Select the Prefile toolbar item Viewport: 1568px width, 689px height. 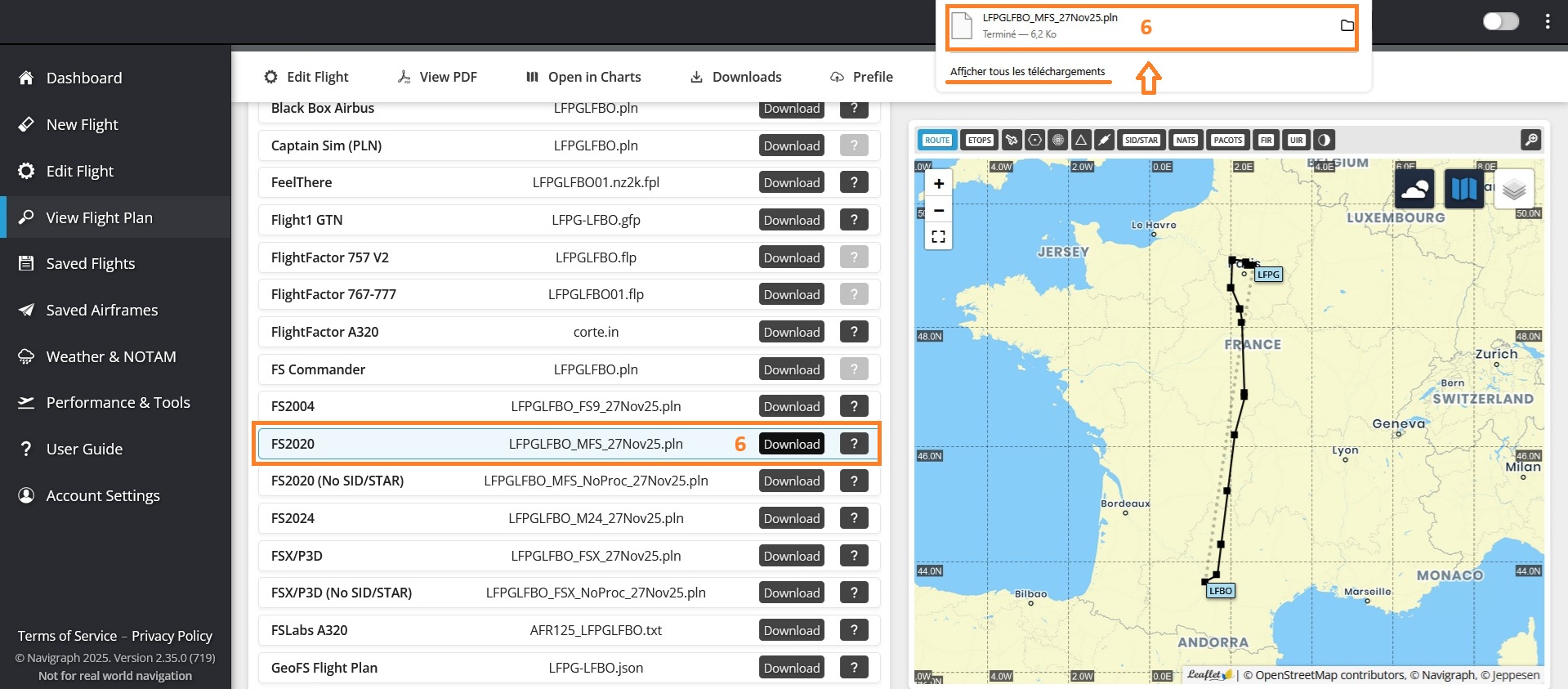(861, 77)
